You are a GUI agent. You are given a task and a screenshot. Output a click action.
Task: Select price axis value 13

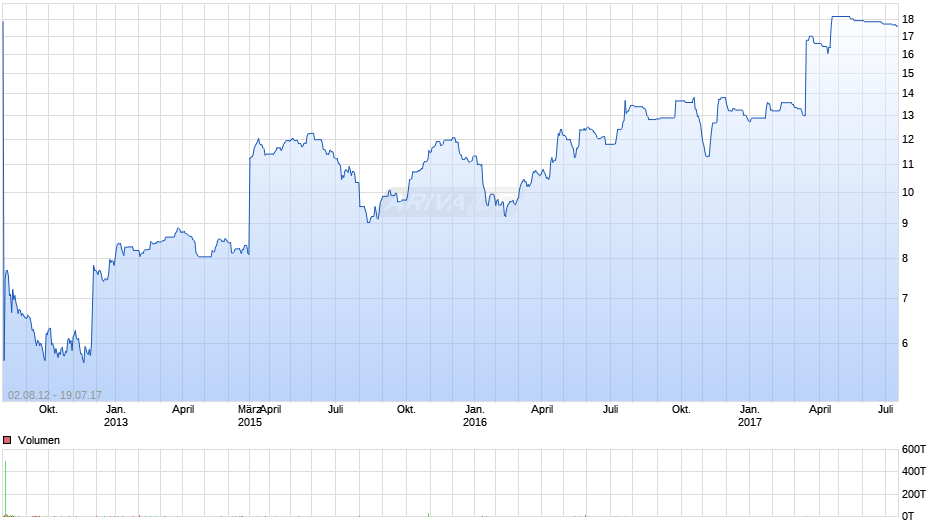point(908,115)
